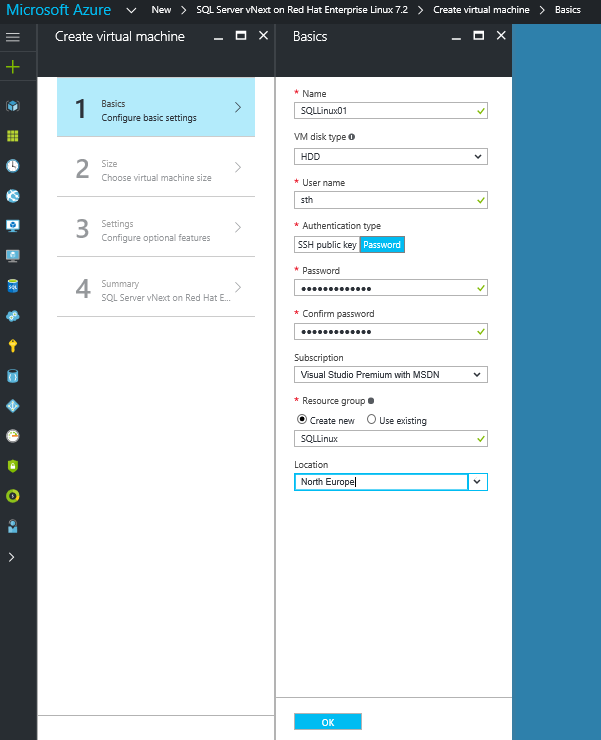The width and height of the screenshot is (601, 740).
Task: Open the Monitor gauge icon in sidebar
Action: (x=13, y=436)
